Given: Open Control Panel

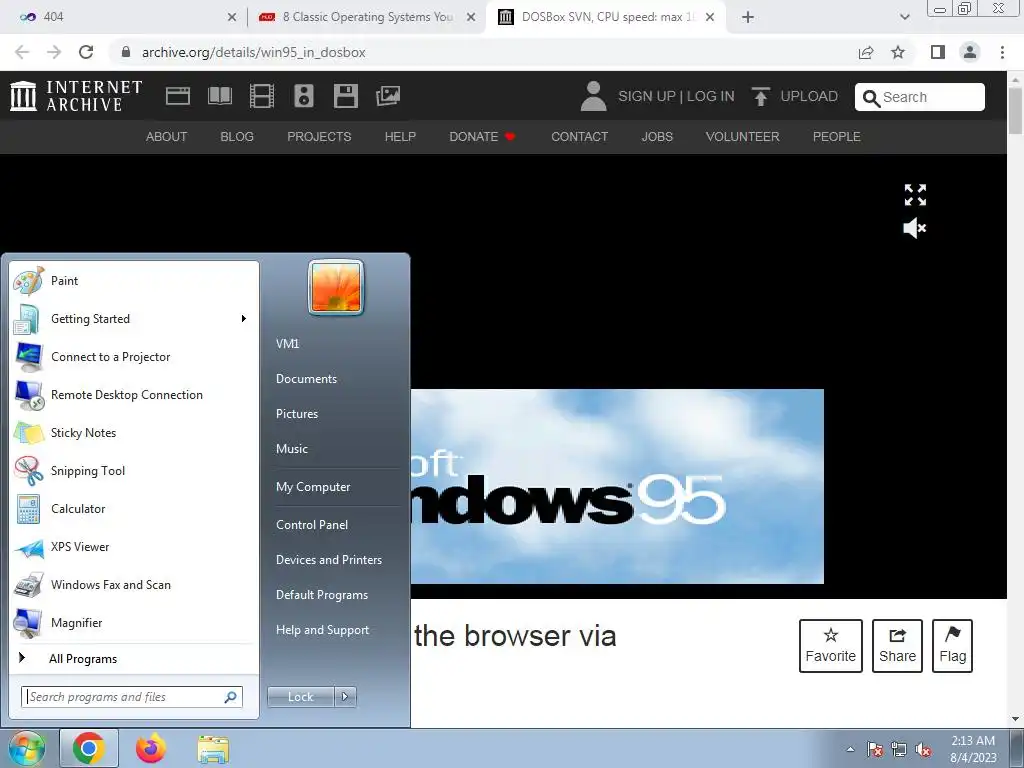Looking at the screenshot, I should 312,524.
